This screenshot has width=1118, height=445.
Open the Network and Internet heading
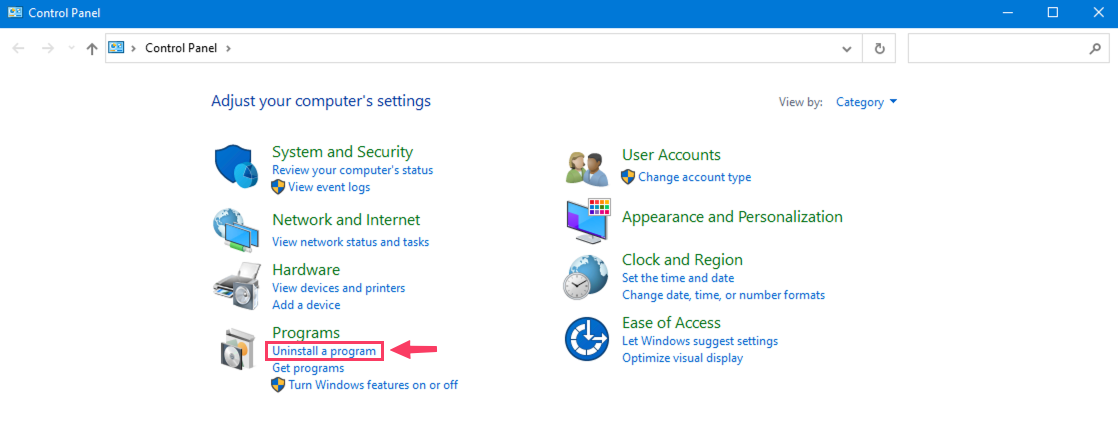346,220
